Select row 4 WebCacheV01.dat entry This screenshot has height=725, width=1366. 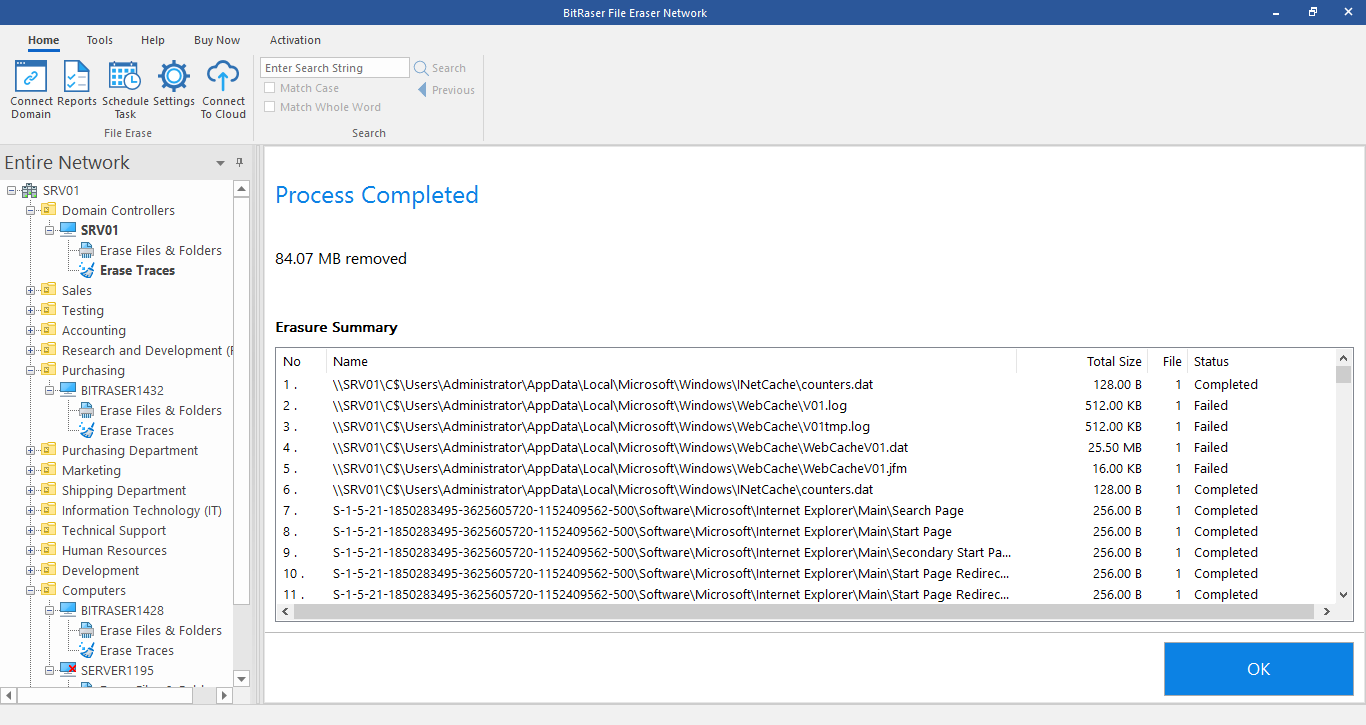pyautogui.click(x=806, y=447)
